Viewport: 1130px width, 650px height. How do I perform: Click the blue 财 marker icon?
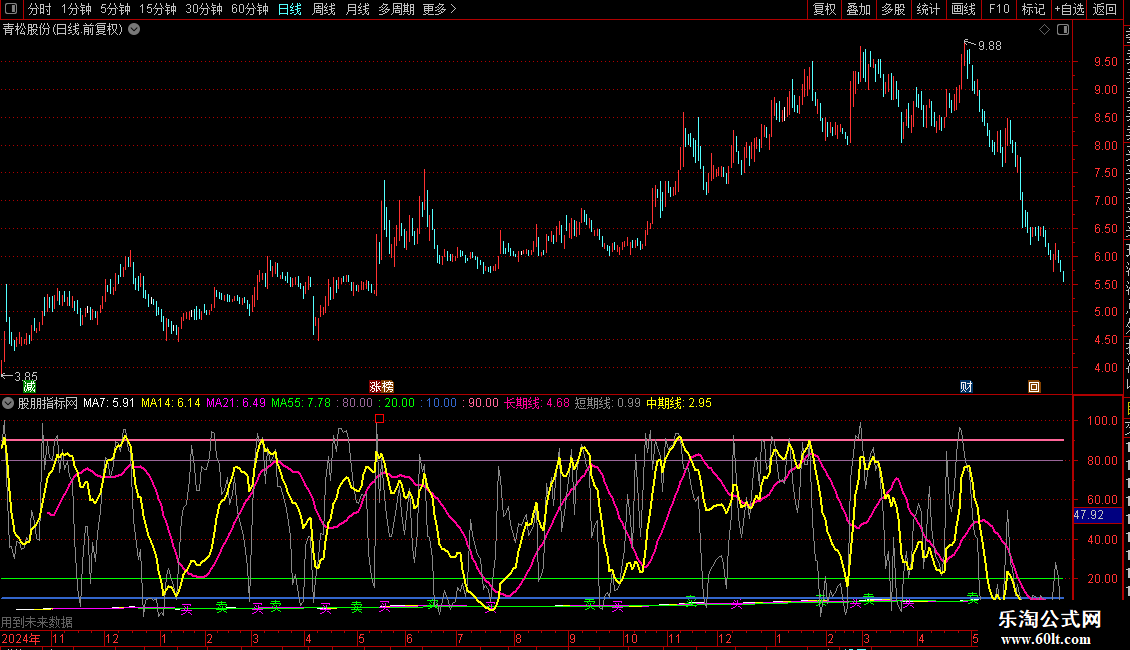(x=966, y=387)
